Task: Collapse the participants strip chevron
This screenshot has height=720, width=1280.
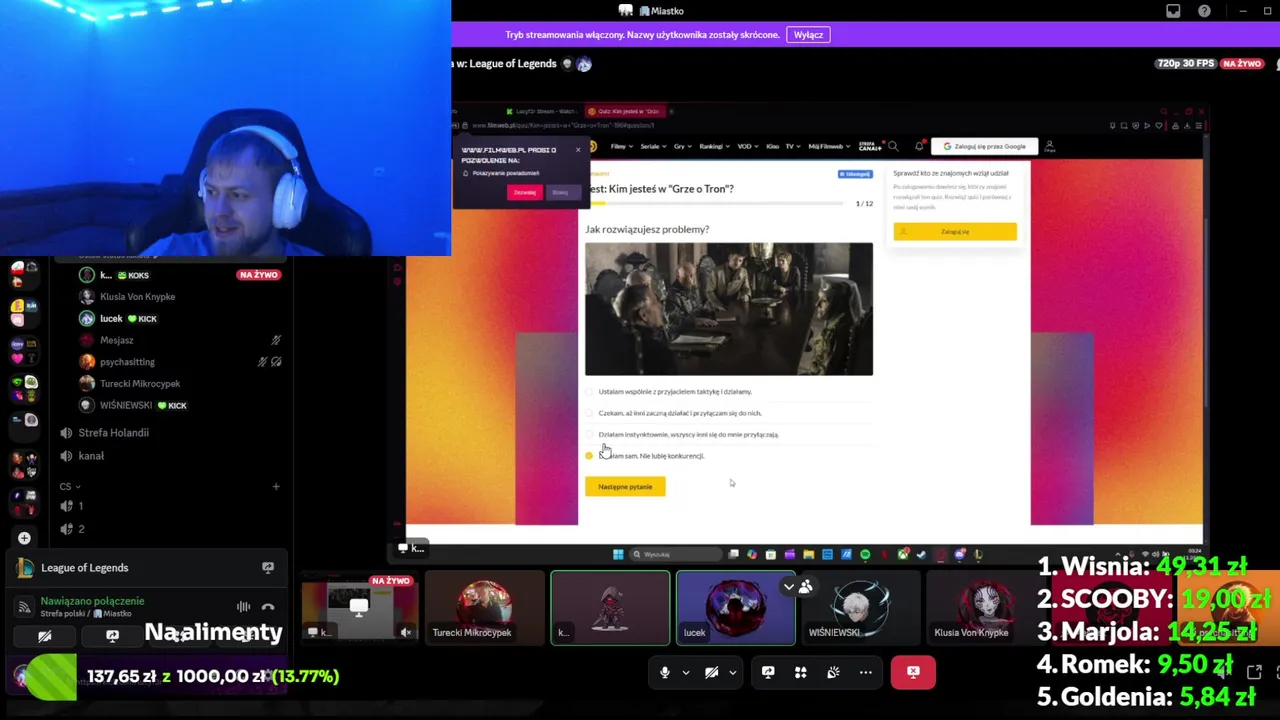Action: pyautogui.click(x=789, y=587)
